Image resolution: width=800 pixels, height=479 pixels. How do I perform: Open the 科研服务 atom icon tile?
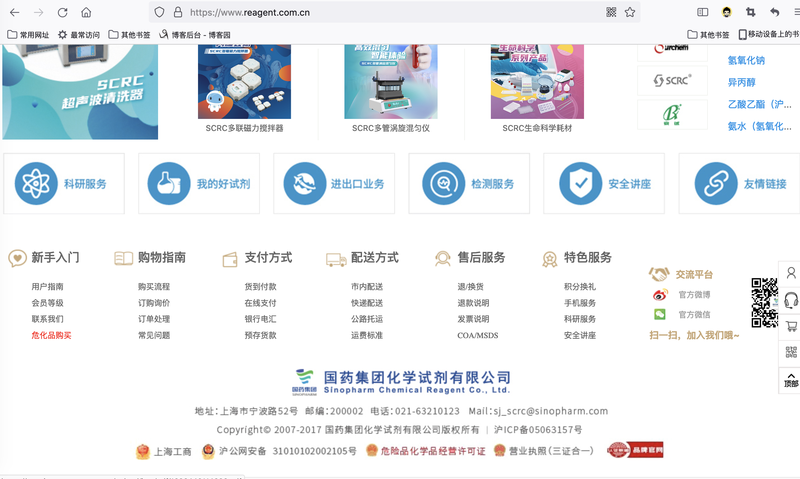coord(64,184)
